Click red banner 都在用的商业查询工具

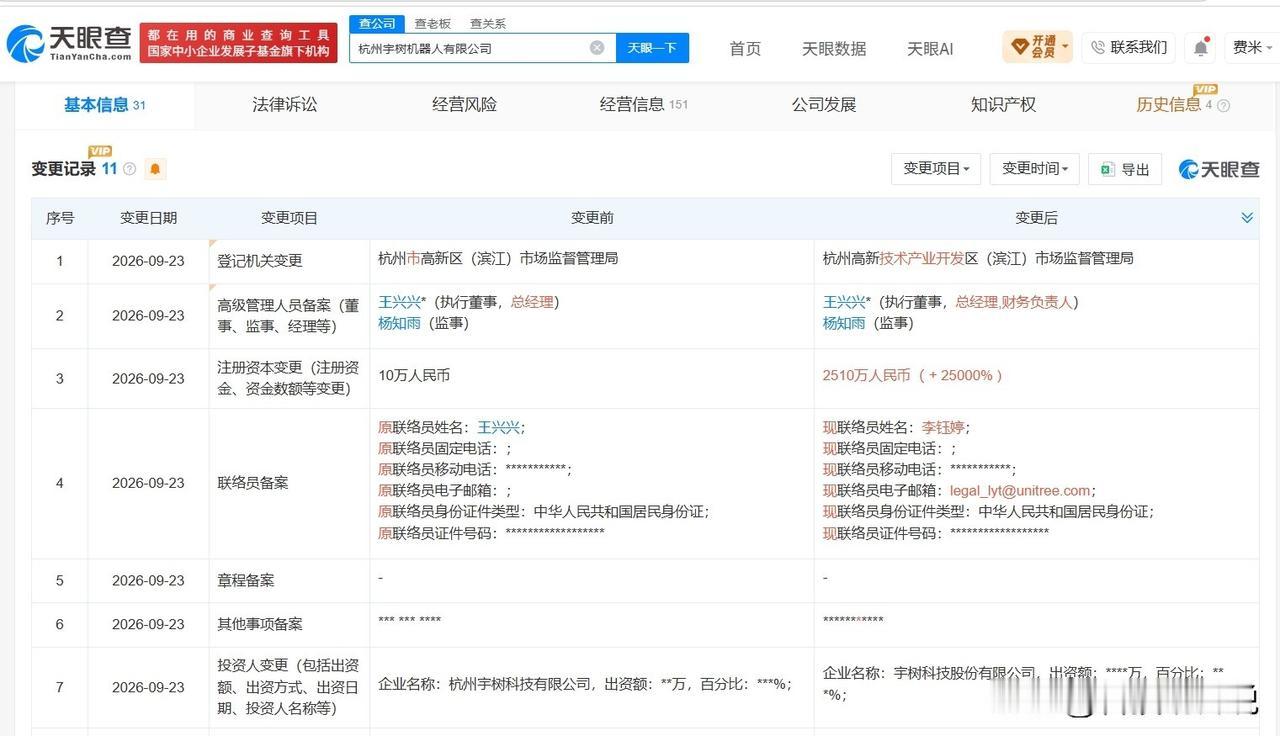click(x=239, y=43)
